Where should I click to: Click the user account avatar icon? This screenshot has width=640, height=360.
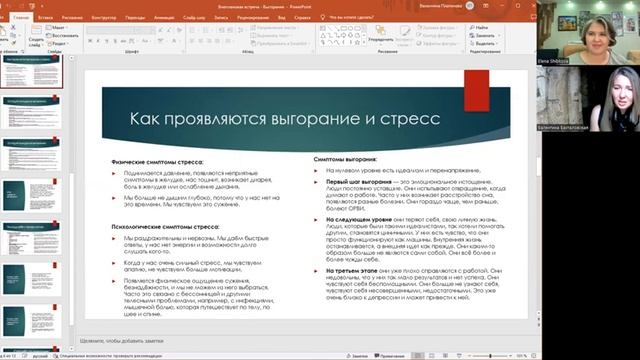pos(470,6)
